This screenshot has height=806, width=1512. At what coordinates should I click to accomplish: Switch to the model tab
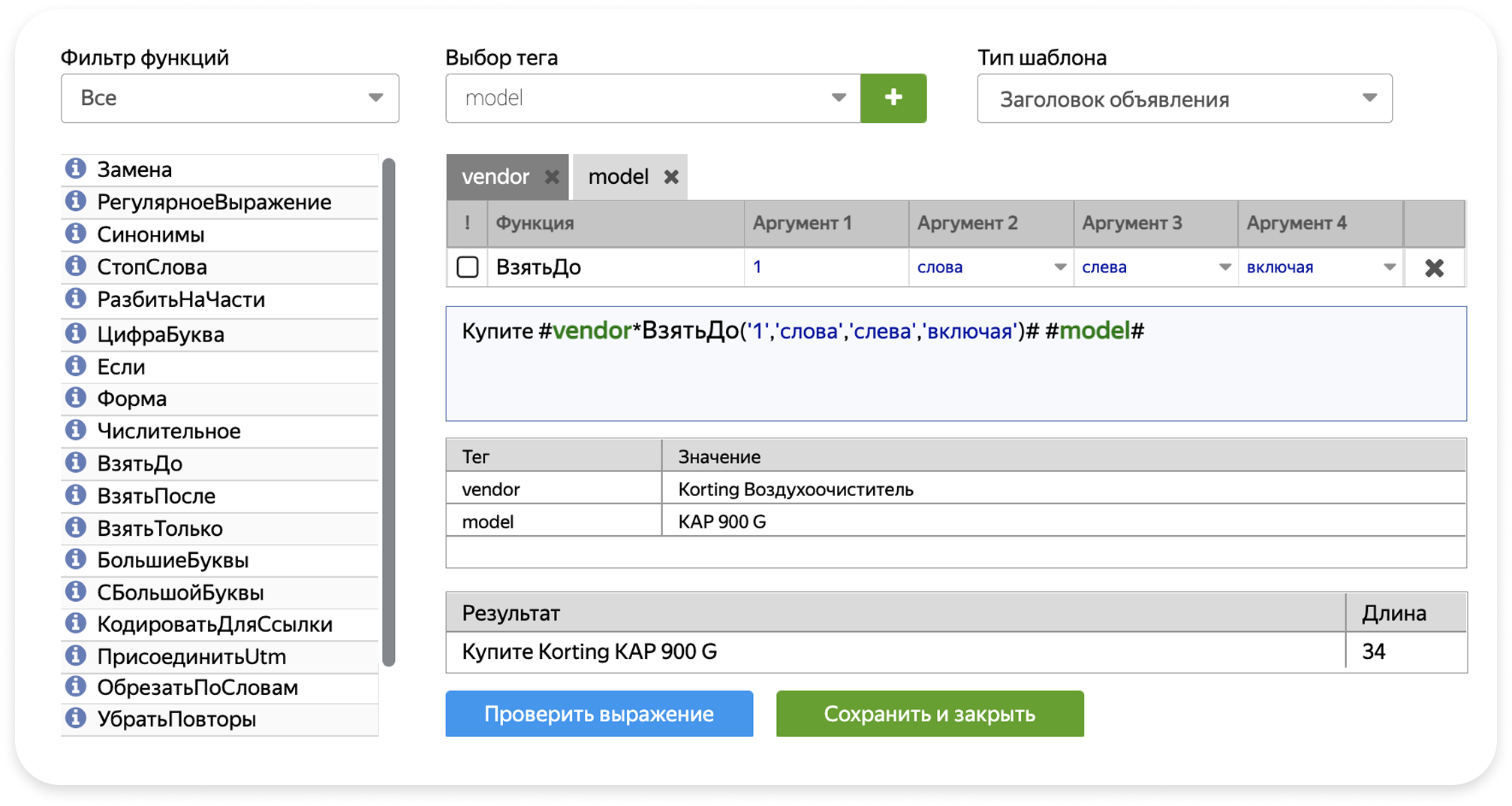click(x=618, y=177)
